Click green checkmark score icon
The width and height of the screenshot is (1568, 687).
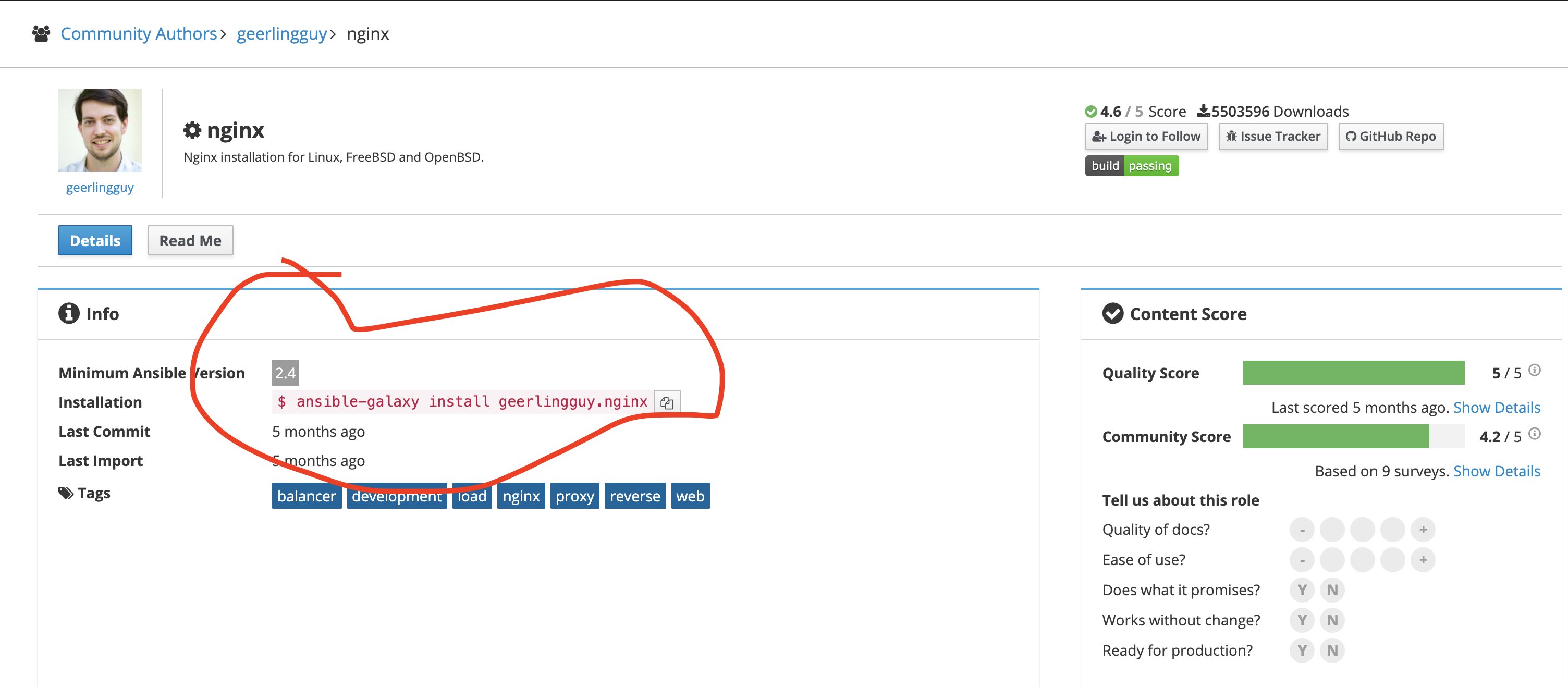tap(1091, 112)
